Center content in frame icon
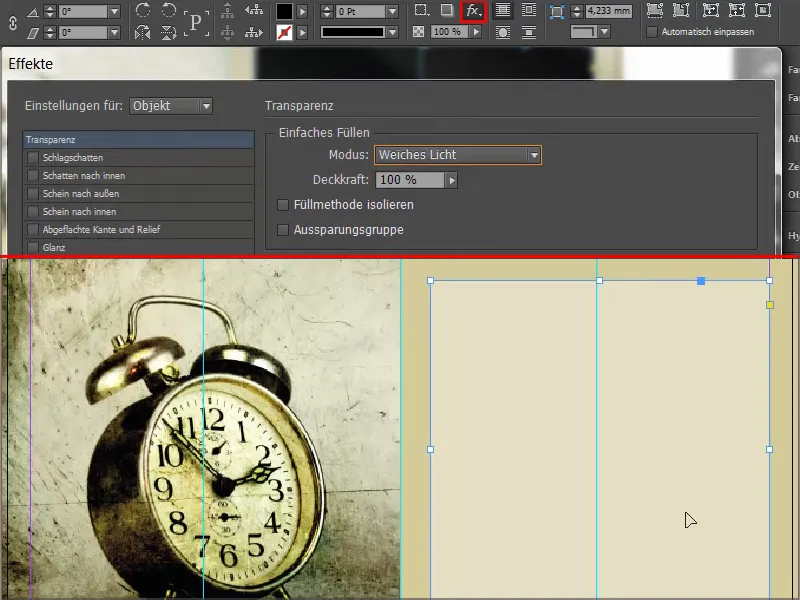 pyautogui.click(x=763, y=10)
